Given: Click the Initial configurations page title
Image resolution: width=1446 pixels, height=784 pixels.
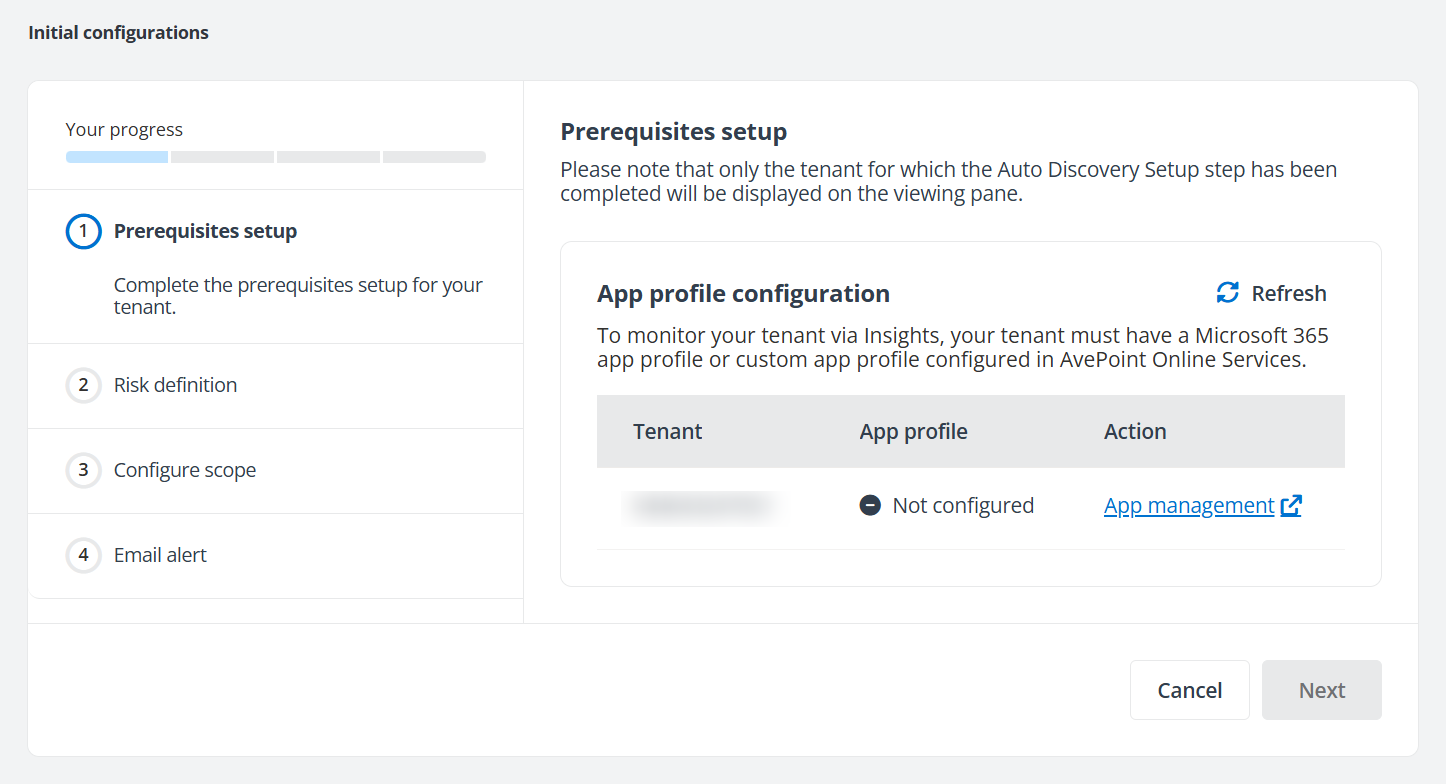Looking at the screenshot, I should tap(118, 33).
